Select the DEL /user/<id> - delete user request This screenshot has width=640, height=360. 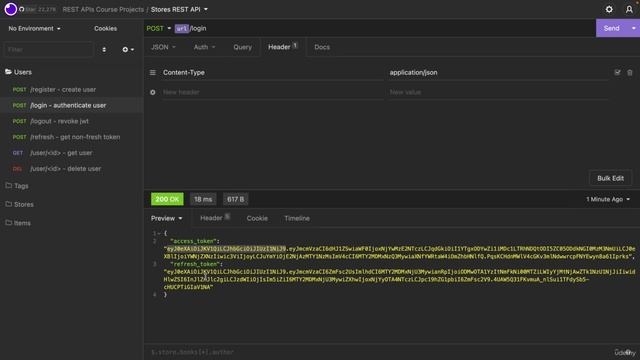coord(71,169)
